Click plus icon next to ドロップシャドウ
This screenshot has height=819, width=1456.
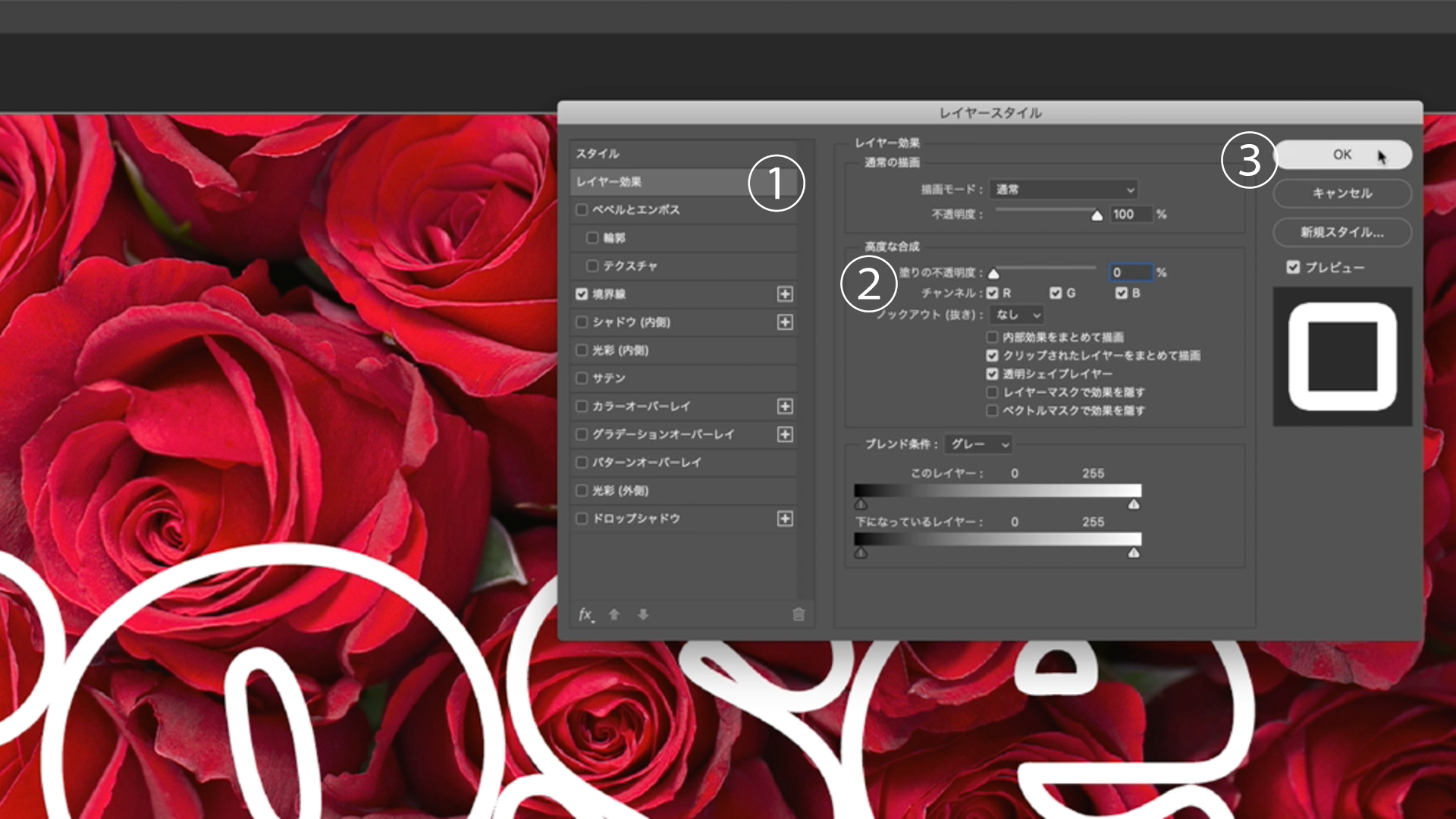[785, 519]
